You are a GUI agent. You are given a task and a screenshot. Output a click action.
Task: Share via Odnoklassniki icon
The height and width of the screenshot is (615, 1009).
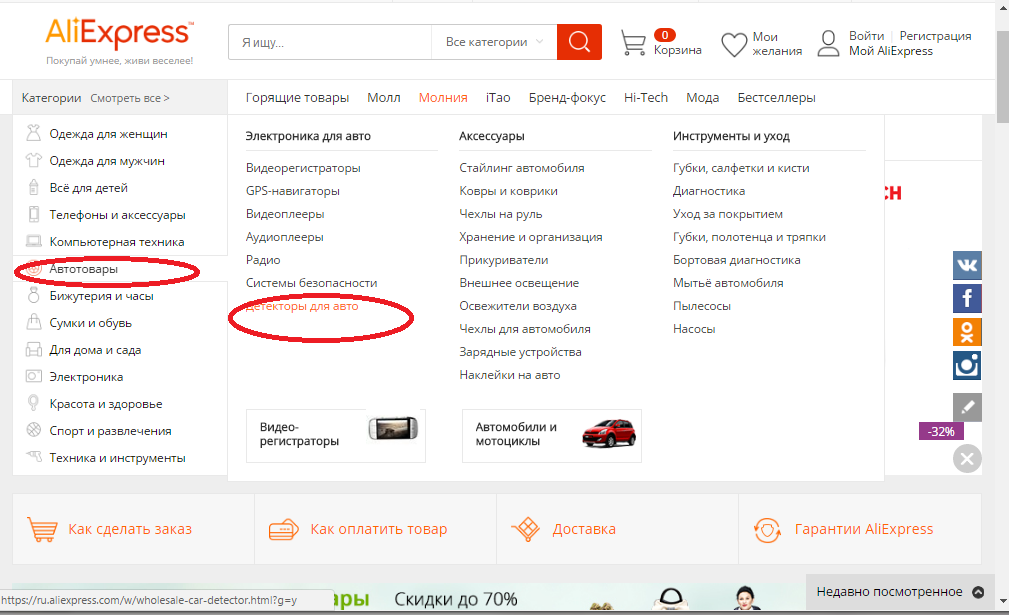(x=967, y=332)
